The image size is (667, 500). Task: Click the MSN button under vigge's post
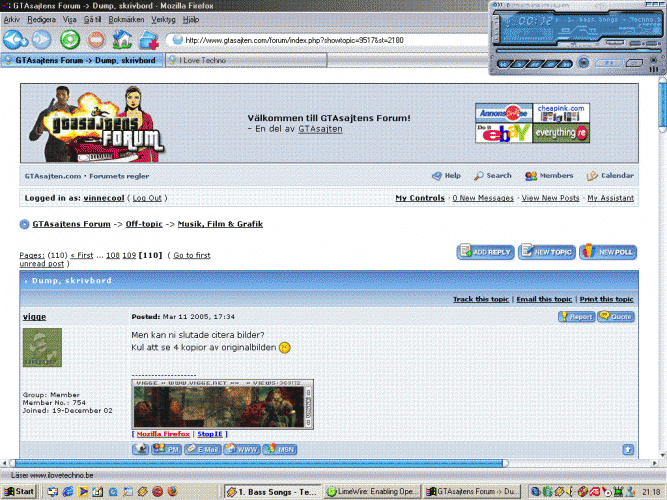pyautogui.click(x=279, y=449)
